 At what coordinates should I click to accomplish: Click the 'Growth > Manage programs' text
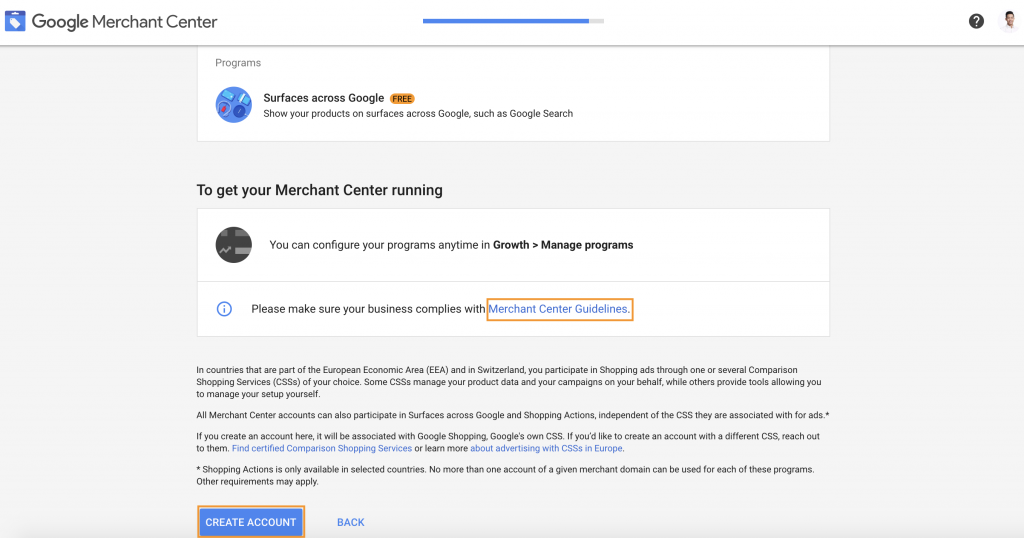563,245
